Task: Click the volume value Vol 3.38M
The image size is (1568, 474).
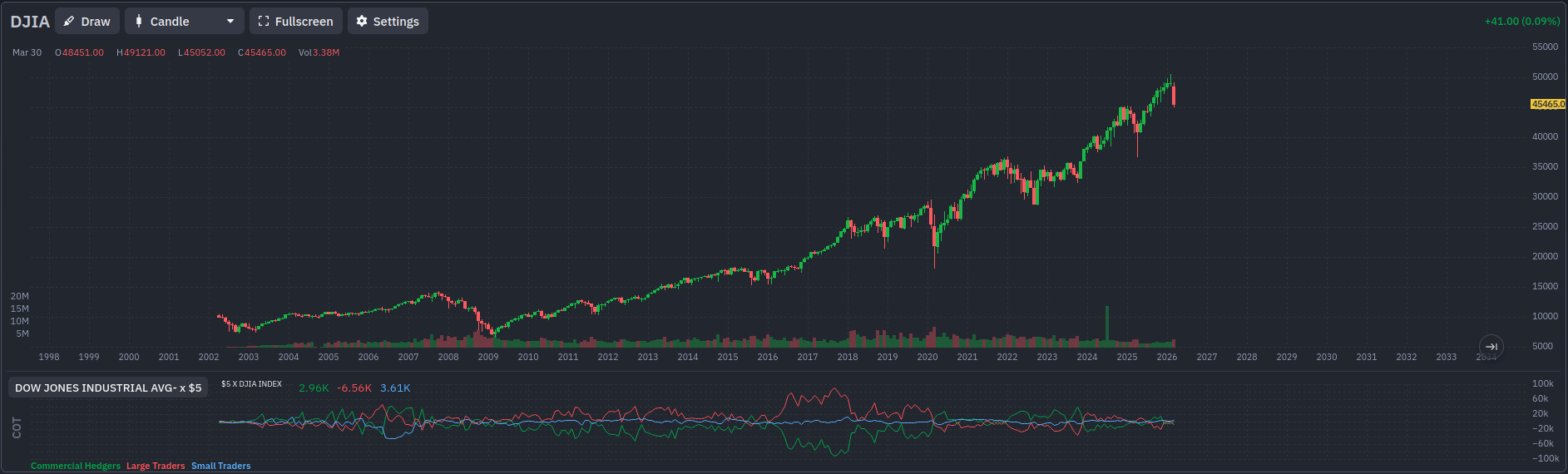Action: tap(319, 52)
